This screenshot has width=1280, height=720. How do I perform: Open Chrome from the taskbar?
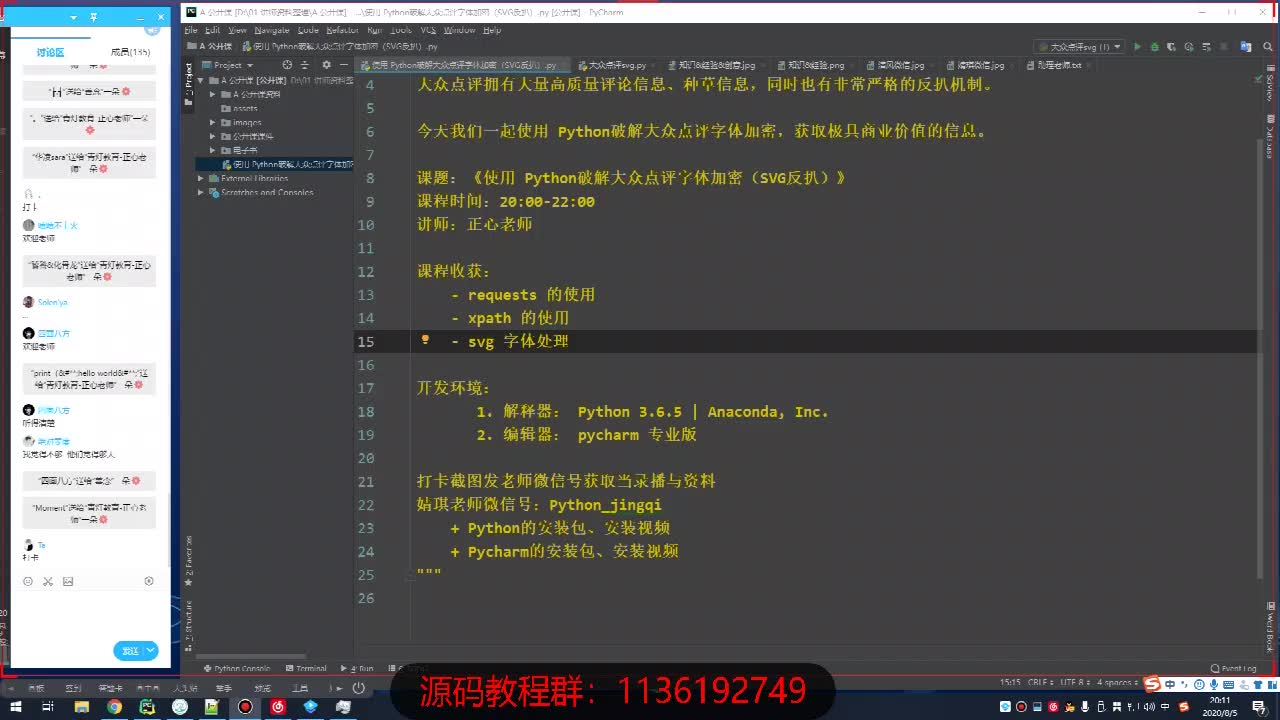pos(114,707)
